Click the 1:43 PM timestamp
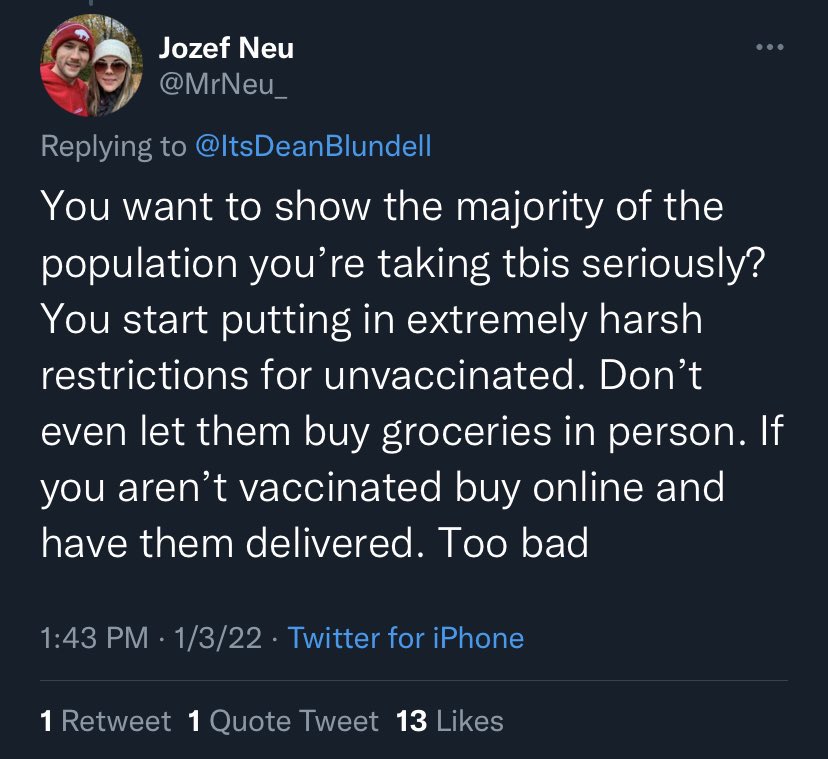The width and height of the screenshot is (828, 759). pyautogui.click(x=94, y=637)
